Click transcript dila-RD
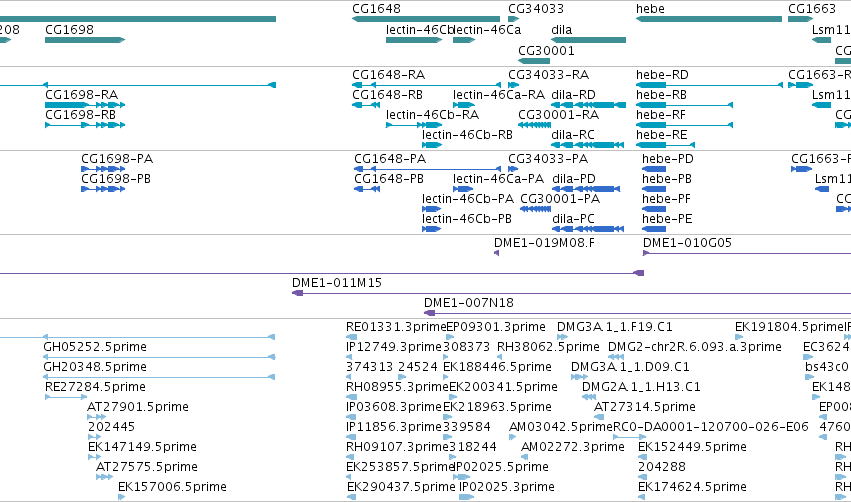This screenshot has height=502, width=851. 588,105
